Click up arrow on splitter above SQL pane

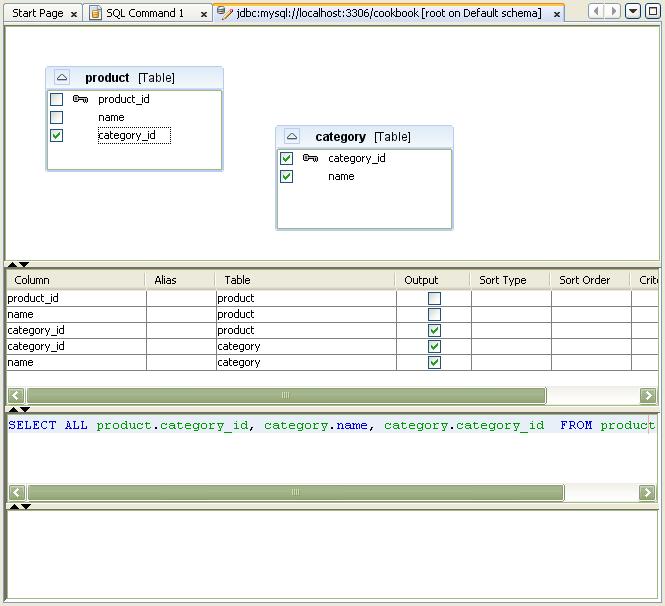tap(14, 410)
